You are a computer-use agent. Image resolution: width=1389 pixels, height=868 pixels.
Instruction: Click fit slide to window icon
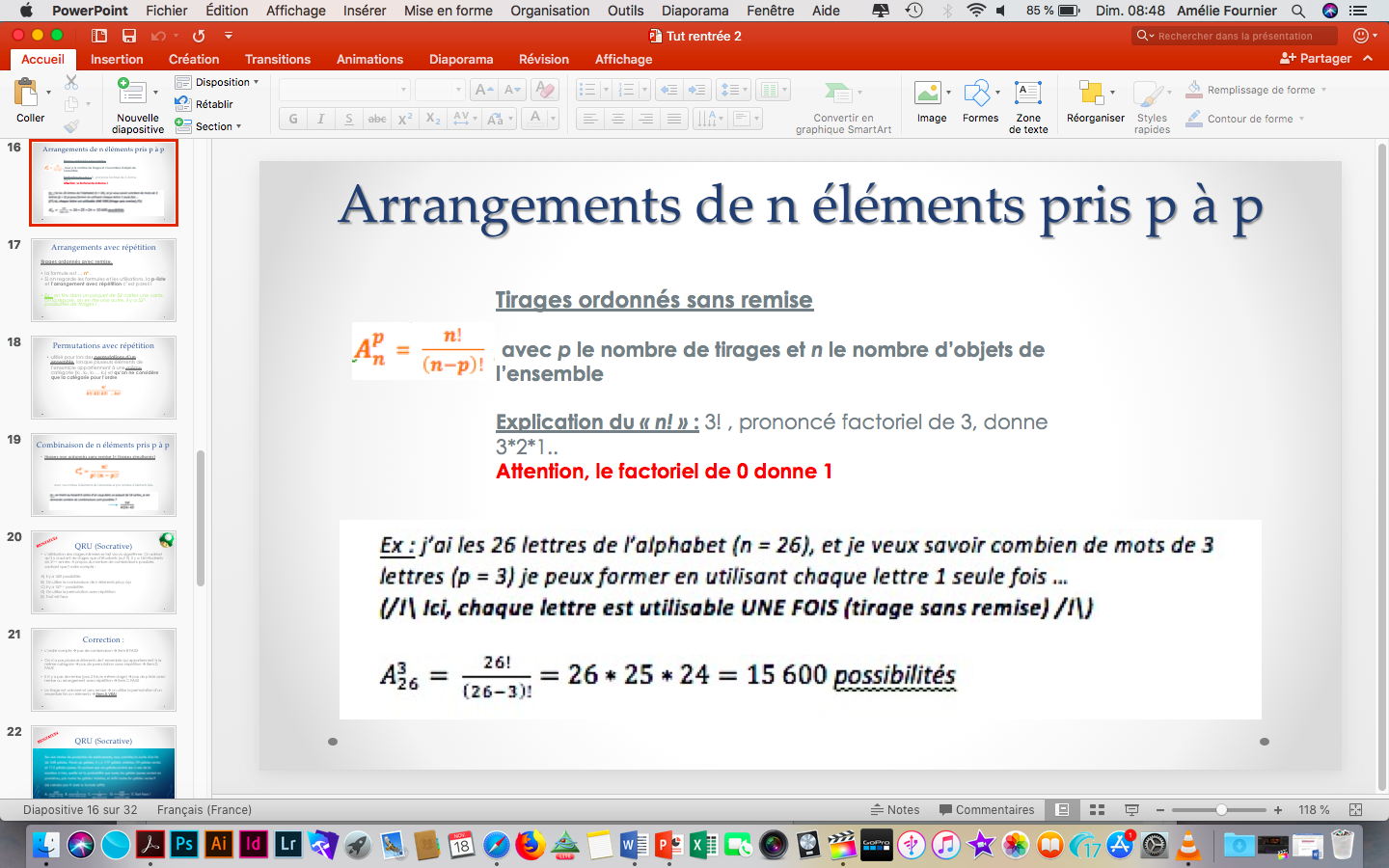pyautogui.click(x=1355, y=810)
